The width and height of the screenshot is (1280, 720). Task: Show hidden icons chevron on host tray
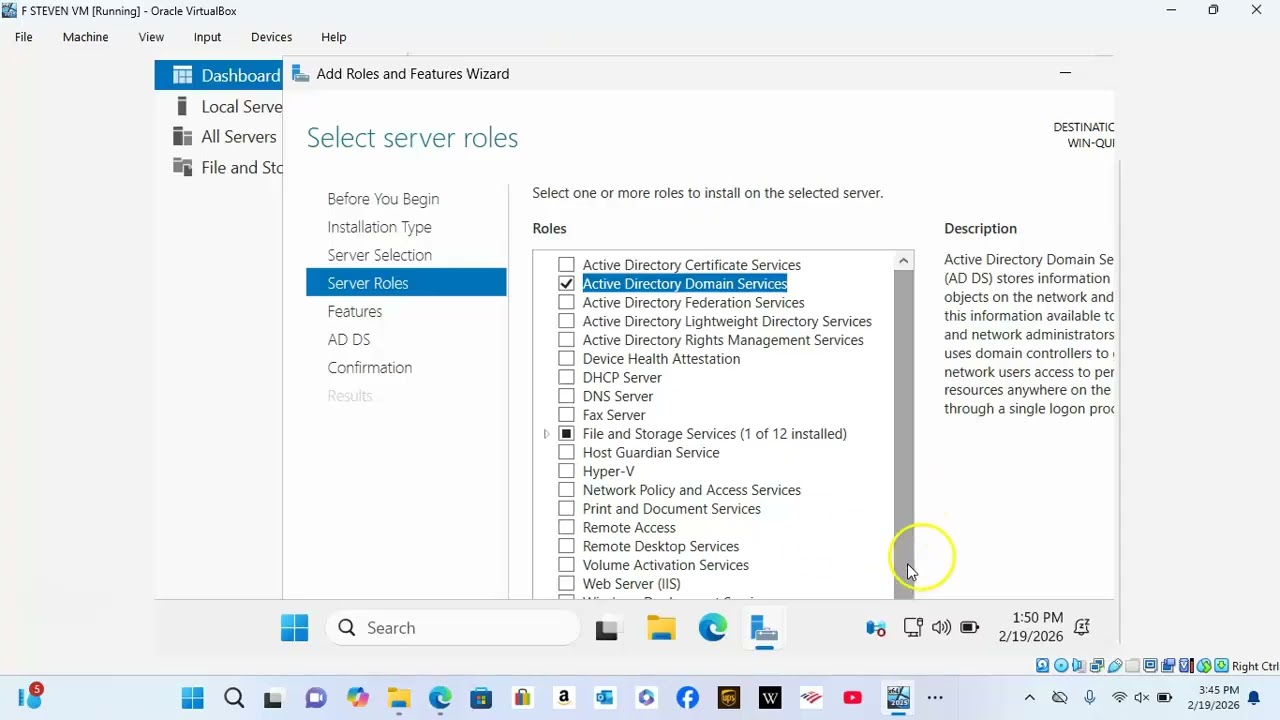tap(1029, 698)
